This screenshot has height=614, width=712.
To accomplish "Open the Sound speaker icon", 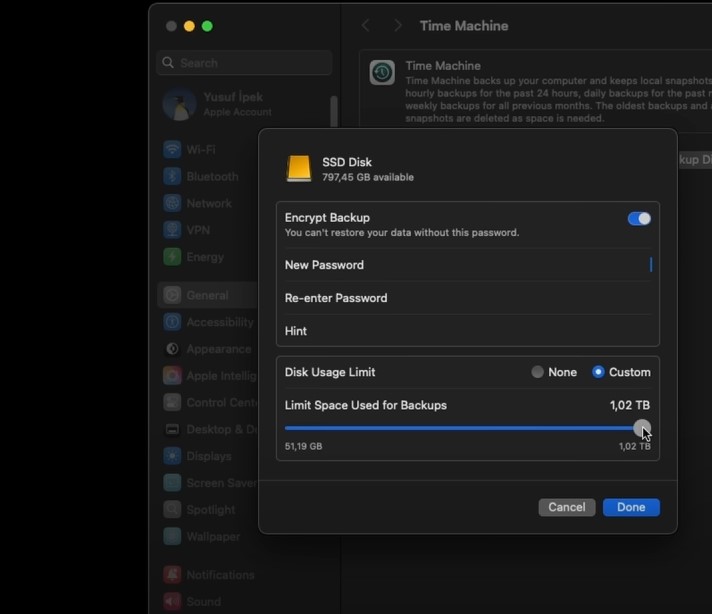I will pyautogui.click(x=172, y=602).
